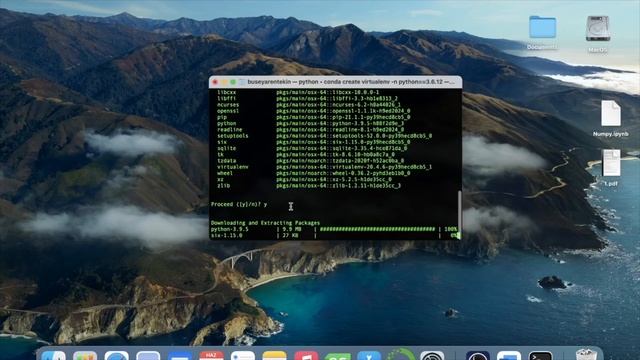Open Music from the Dock
Viewport: 640px width, 360px height.
(306, 355)
